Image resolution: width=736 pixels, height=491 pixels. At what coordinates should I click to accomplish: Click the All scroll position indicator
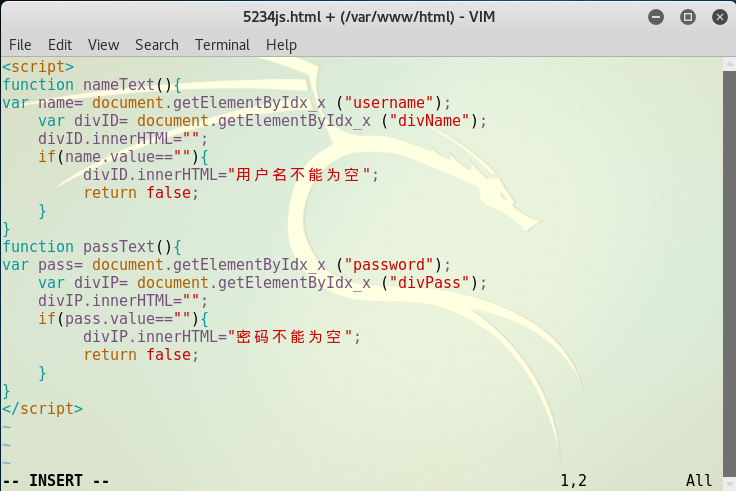[x=699, y=481]
